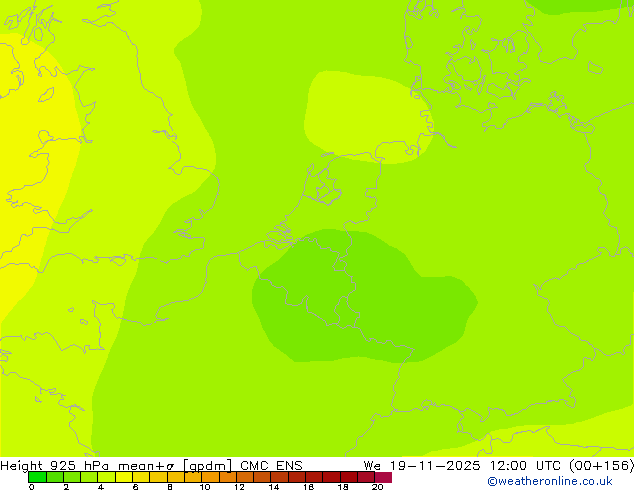Click the legend label '10'

[x=205, y=487]
